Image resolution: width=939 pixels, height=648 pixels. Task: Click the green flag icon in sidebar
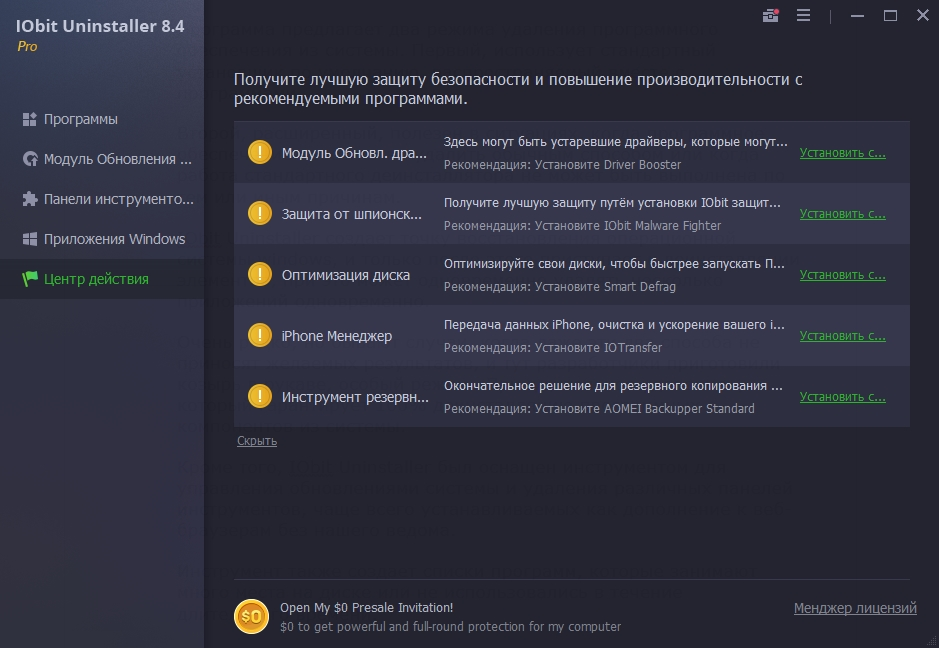coord(29,278)
